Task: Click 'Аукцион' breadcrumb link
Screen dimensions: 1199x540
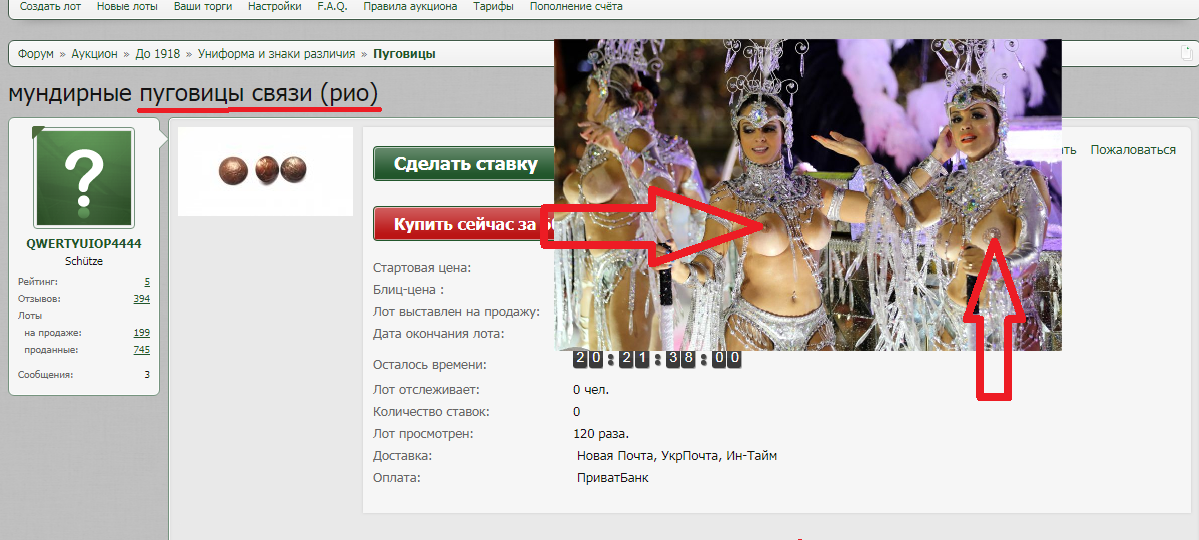Action: (x=95, y=54)
